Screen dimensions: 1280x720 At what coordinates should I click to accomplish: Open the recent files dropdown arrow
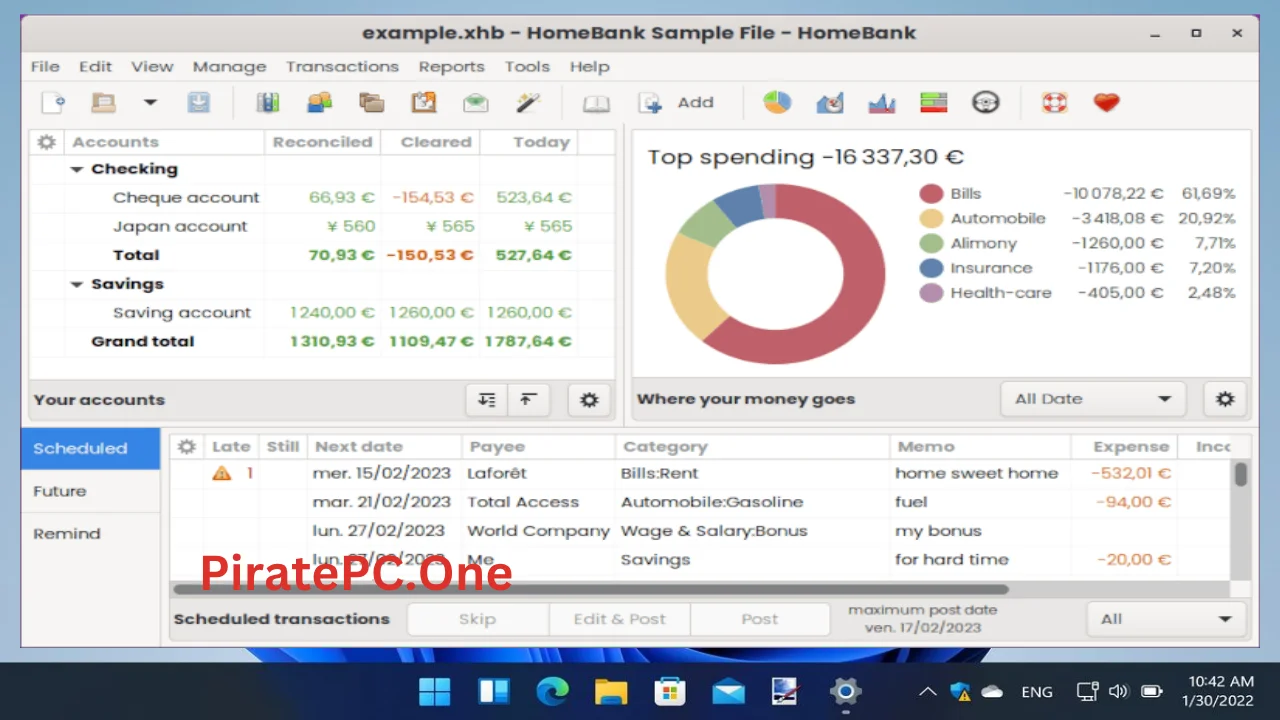pos(150,102)
